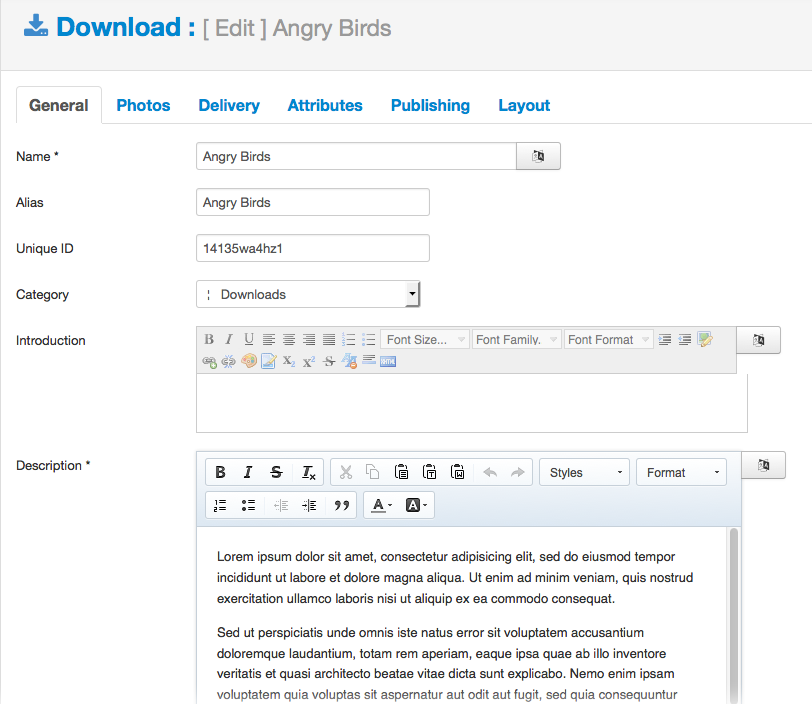Click the unlink icon in Introduction toolbar
The image size is (812, 704).
pyautogui.click(x=228, y=362)
